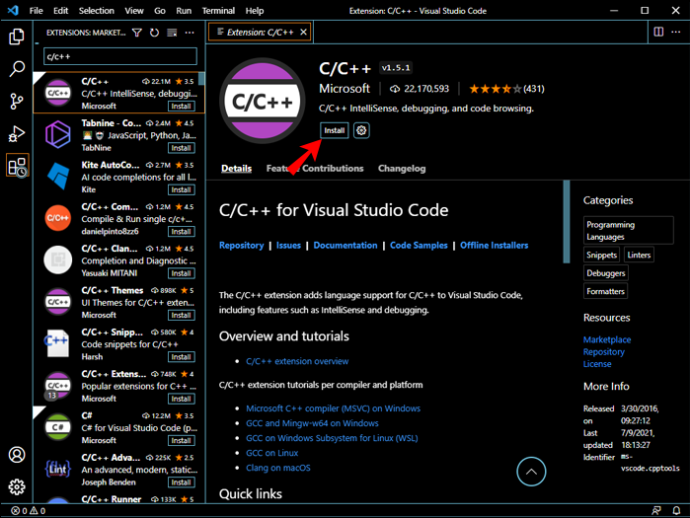Click the large C/C++ extension logo
Screen dimensions: 690x518
pyautogui.click(x=262, y=101)
